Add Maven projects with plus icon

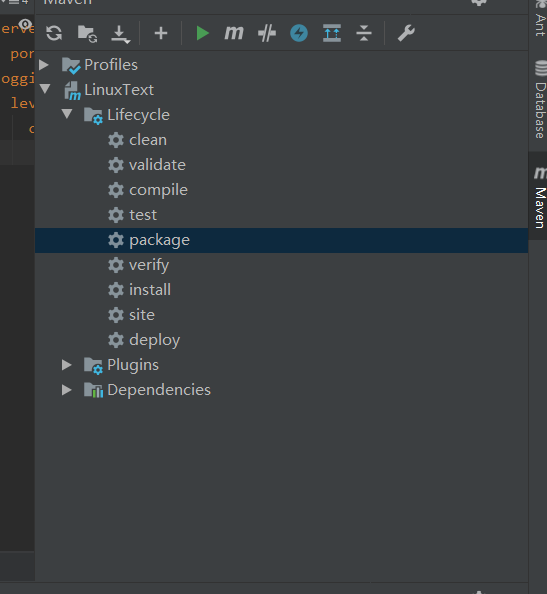(x=161, y=33)
